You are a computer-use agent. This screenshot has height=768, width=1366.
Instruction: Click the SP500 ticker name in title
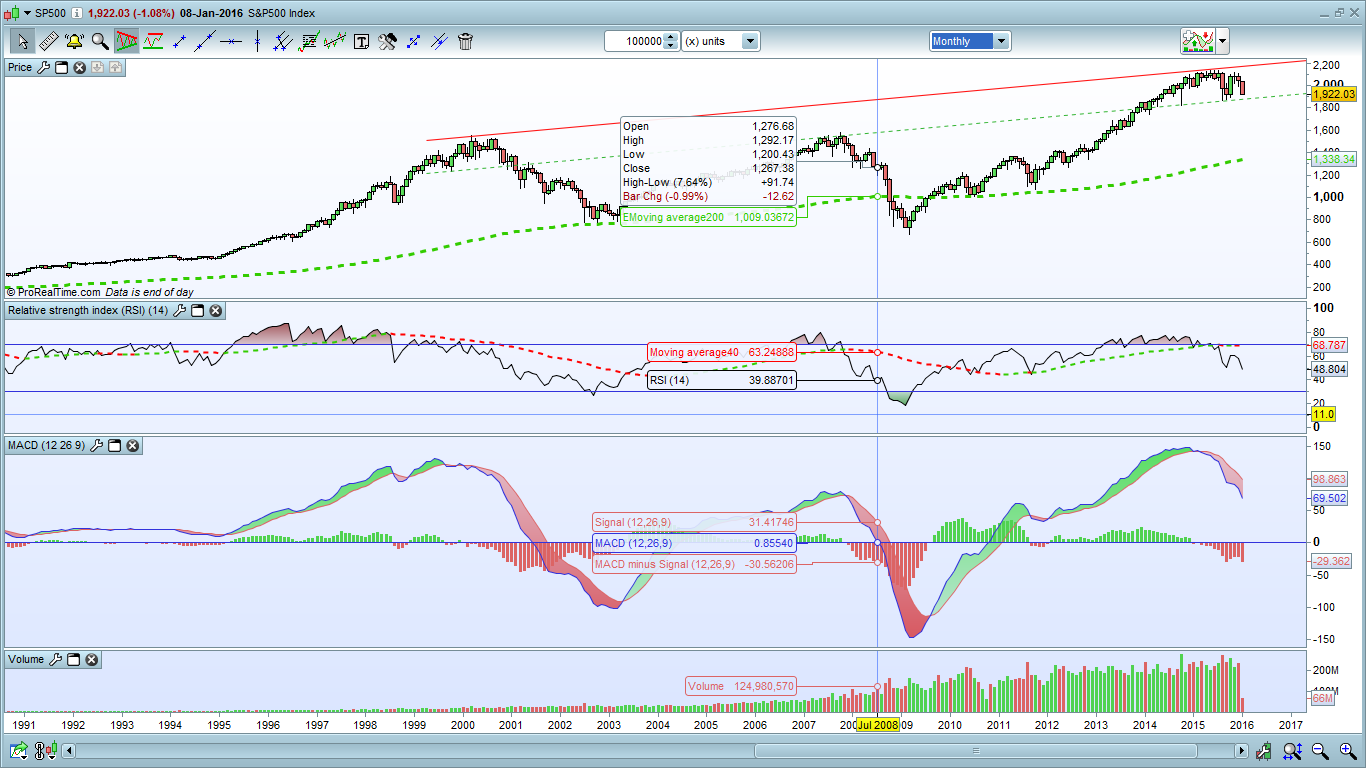(50, 12)
